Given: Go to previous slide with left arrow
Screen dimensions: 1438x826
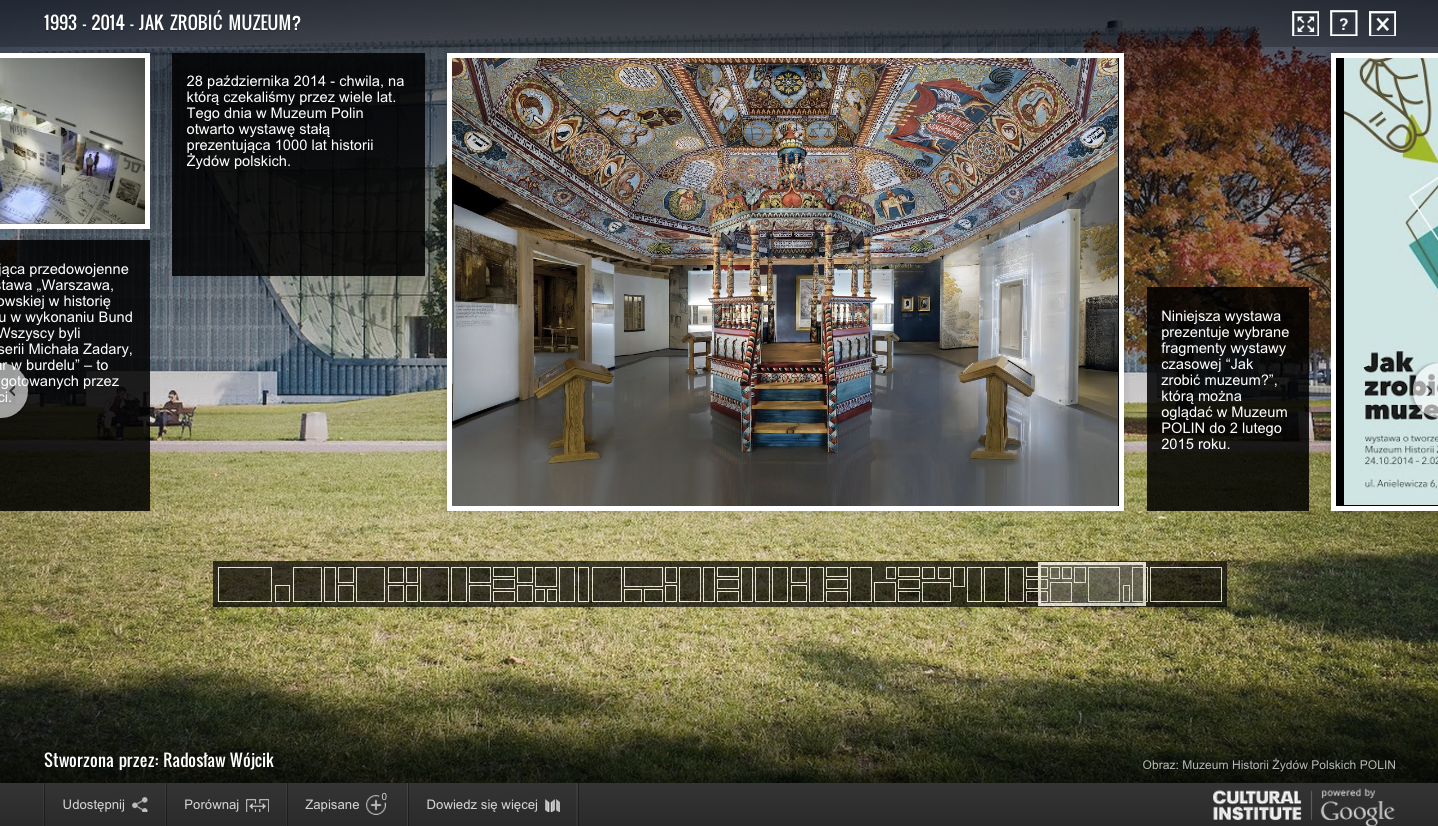Looking at the screenshot, I should [x=11, y=392].
